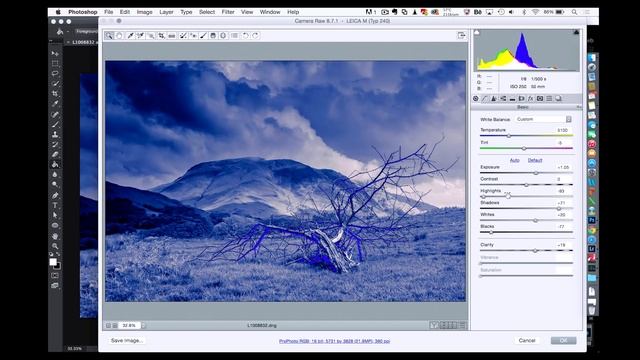Open the zoom level dropdown
The width and height of the screenshot is (640, 360).
tap(143, 326)
